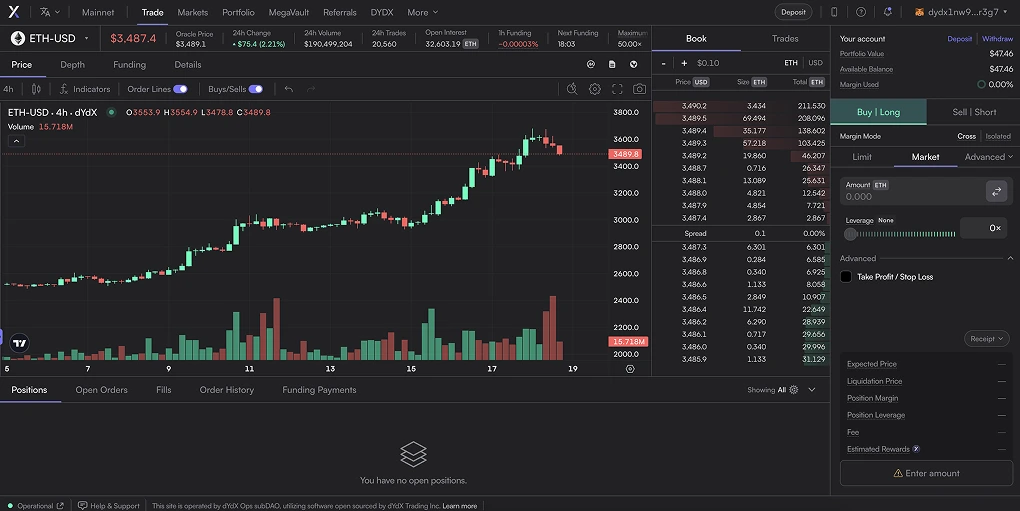Open the notifications bell
1020x511 pixels.
tap(887, 12)
